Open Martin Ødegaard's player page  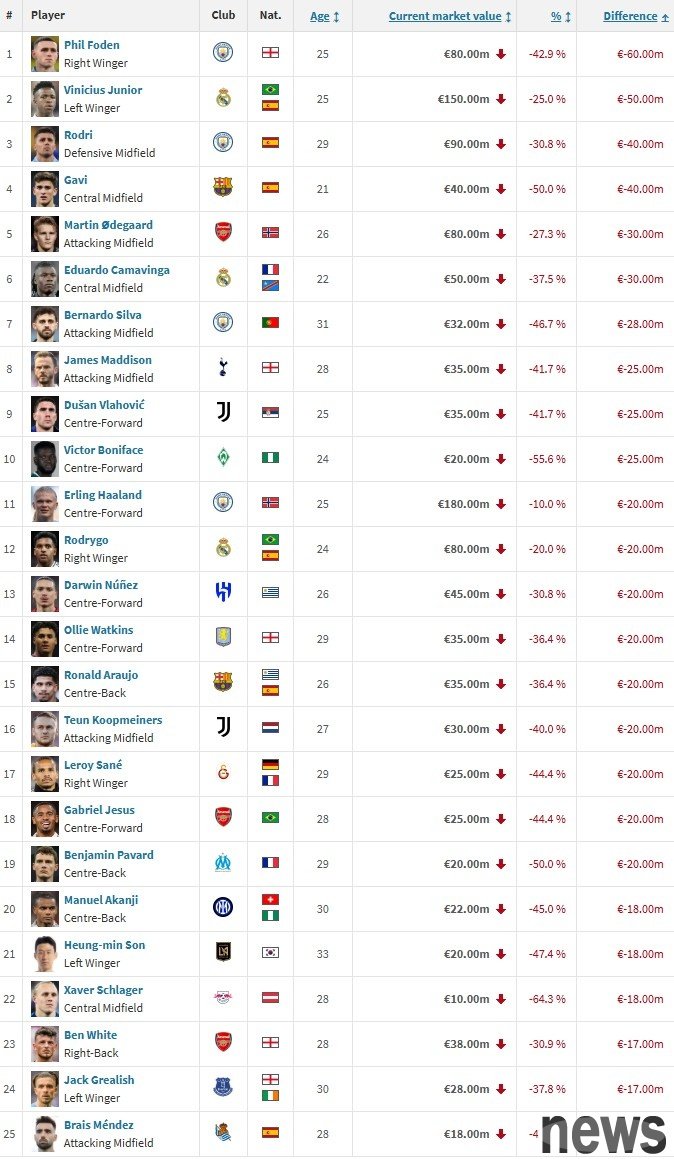108,225
